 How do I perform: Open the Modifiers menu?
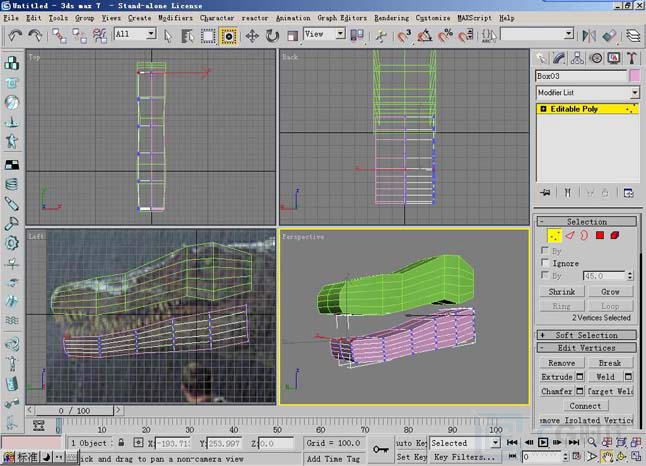click(x=175, y=18)
